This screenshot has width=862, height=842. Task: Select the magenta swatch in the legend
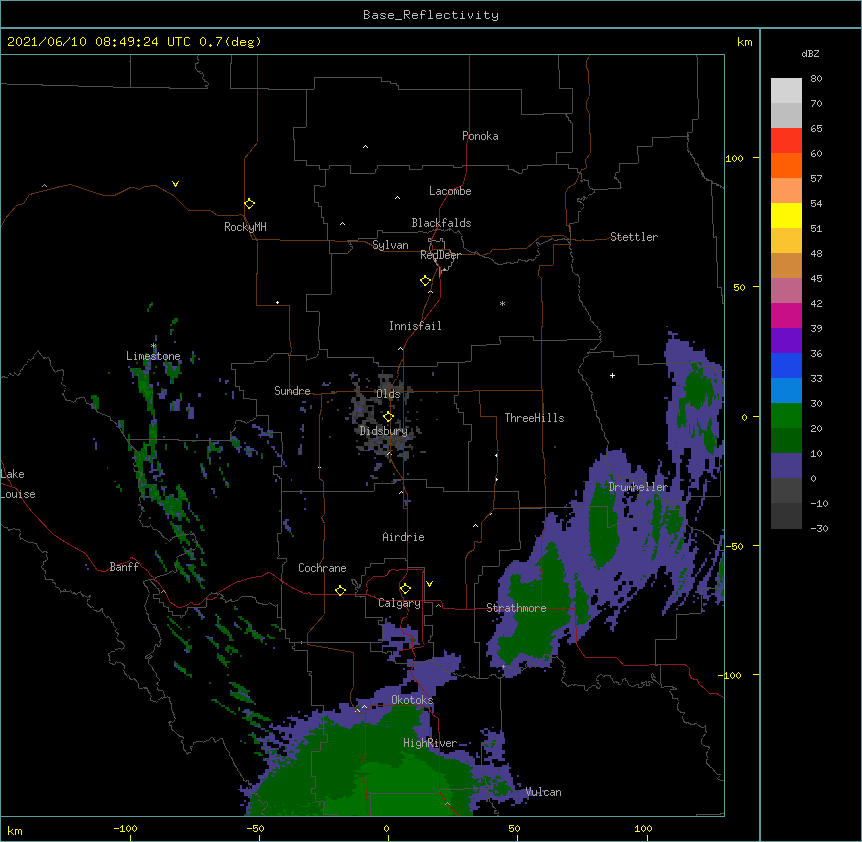tap(786, 315)
